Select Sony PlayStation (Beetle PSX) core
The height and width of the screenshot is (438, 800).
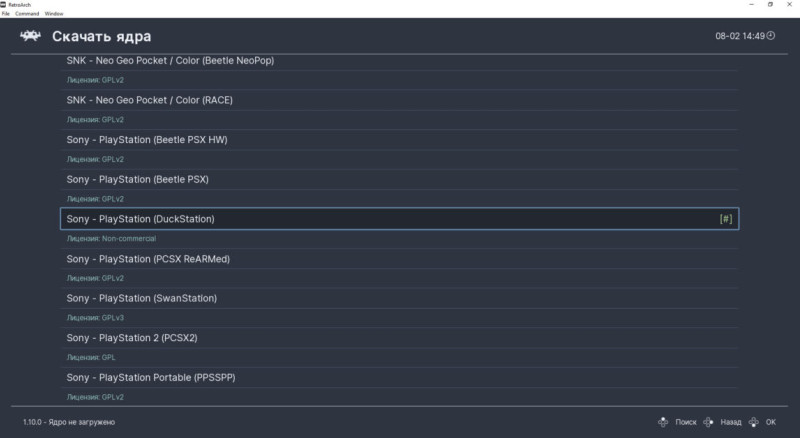point(399,179)
